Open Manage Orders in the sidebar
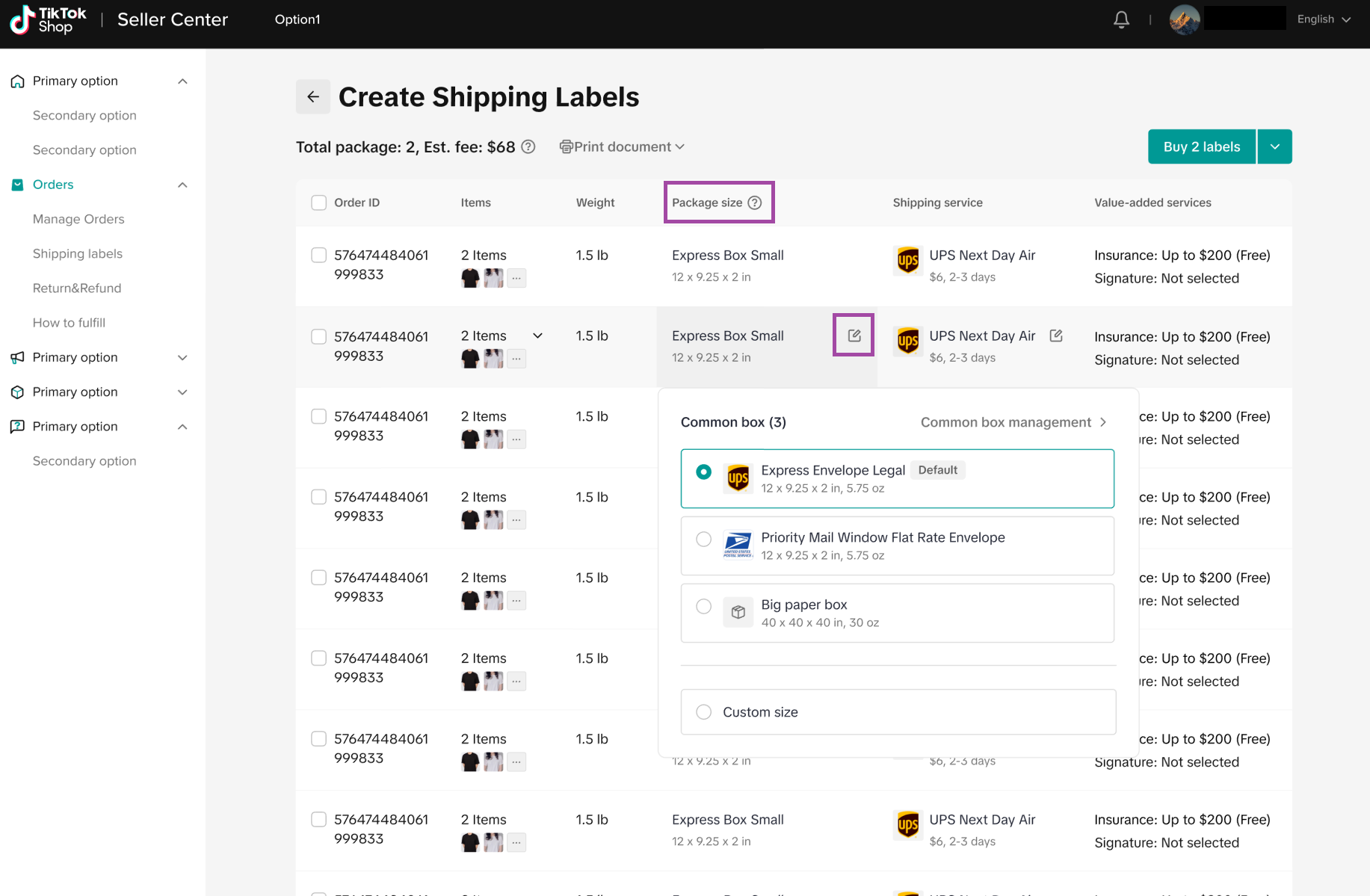1370x896 pixels. pos(78,219)
